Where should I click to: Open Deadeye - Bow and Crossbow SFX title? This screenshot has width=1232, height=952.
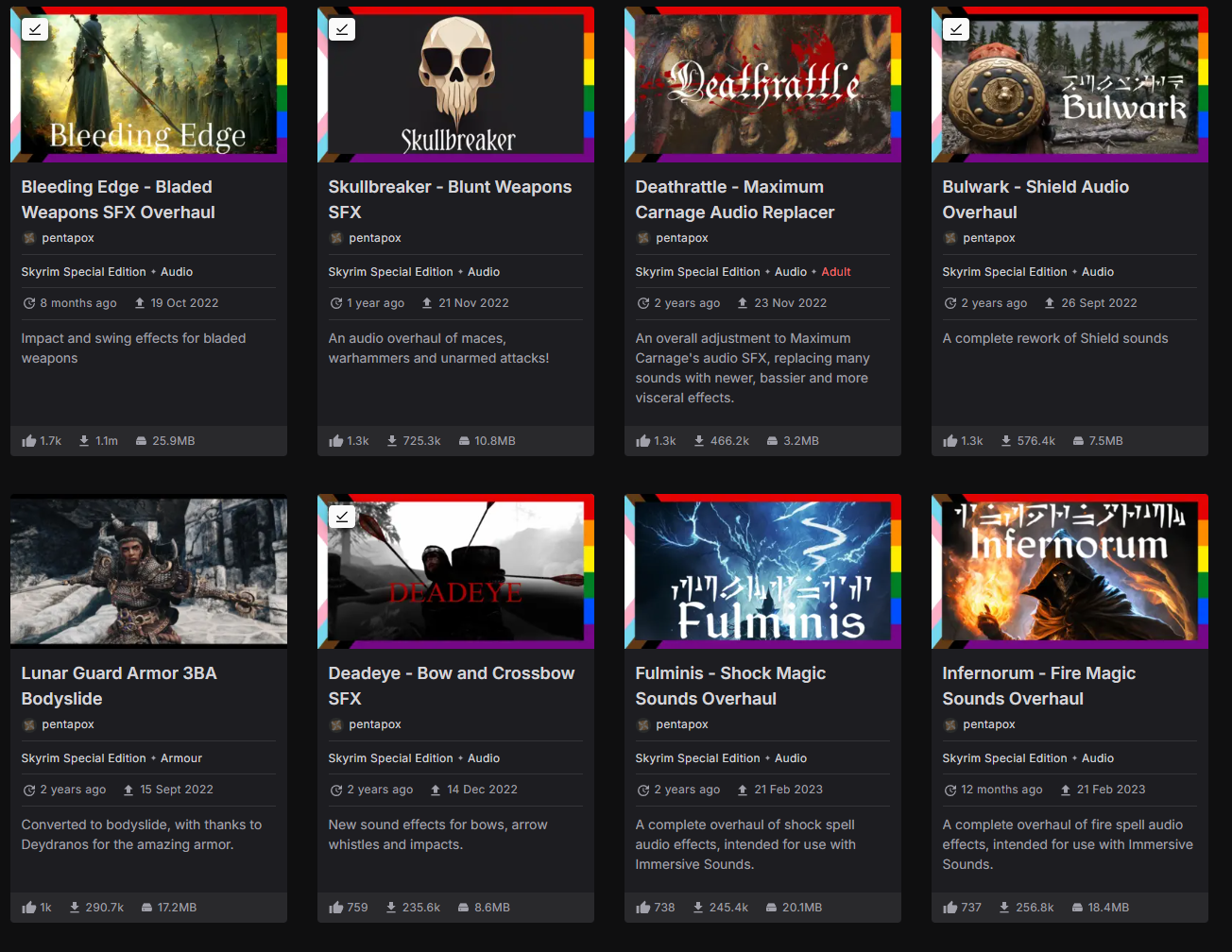pos(452,686)
